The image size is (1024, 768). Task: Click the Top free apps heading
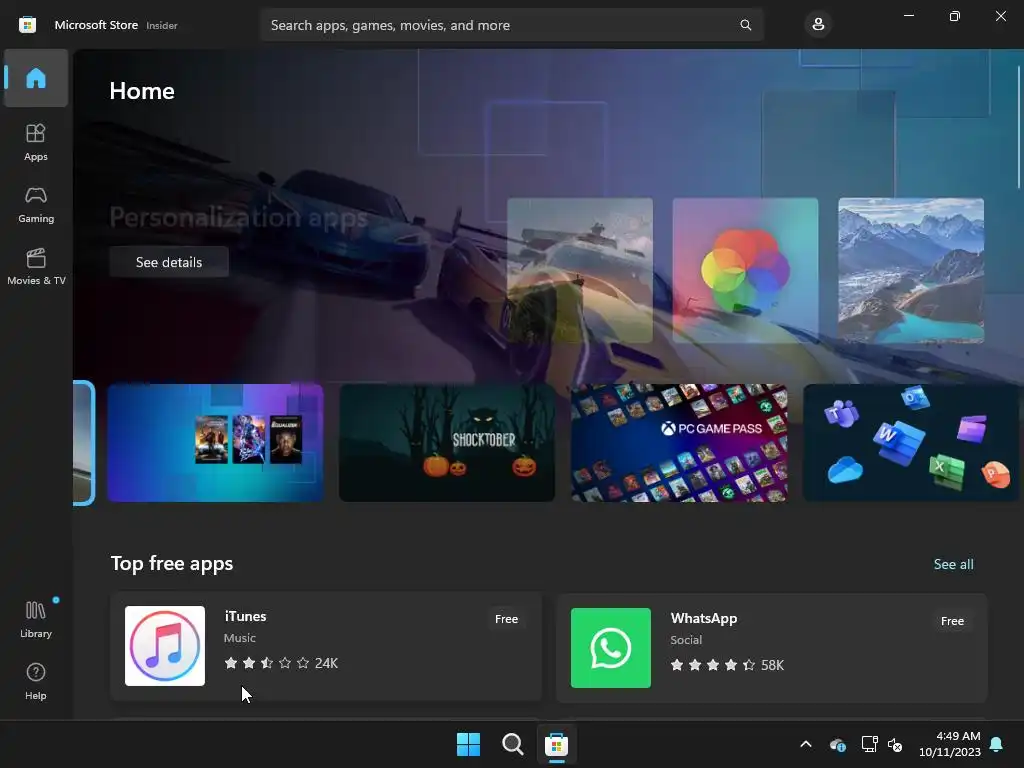coord(172,564)
